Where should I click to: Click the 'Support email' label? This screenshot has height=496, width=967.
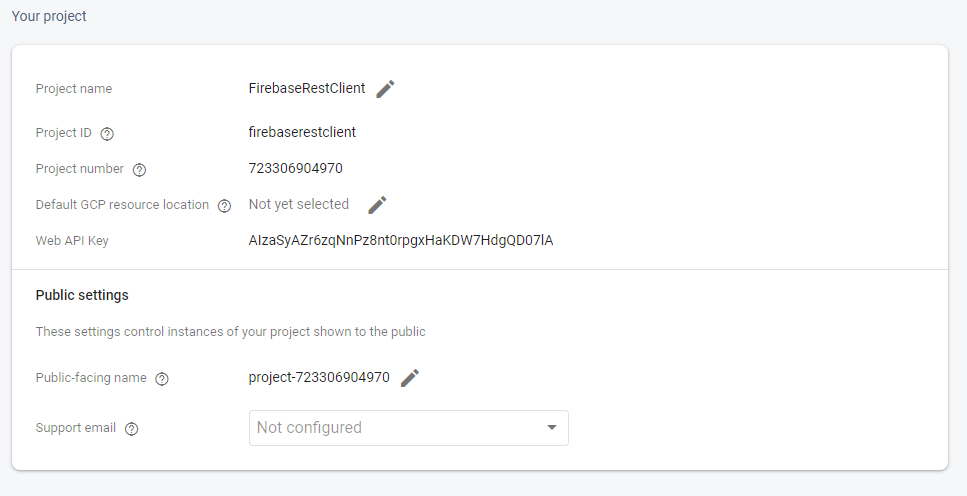(x=75, y=428)
